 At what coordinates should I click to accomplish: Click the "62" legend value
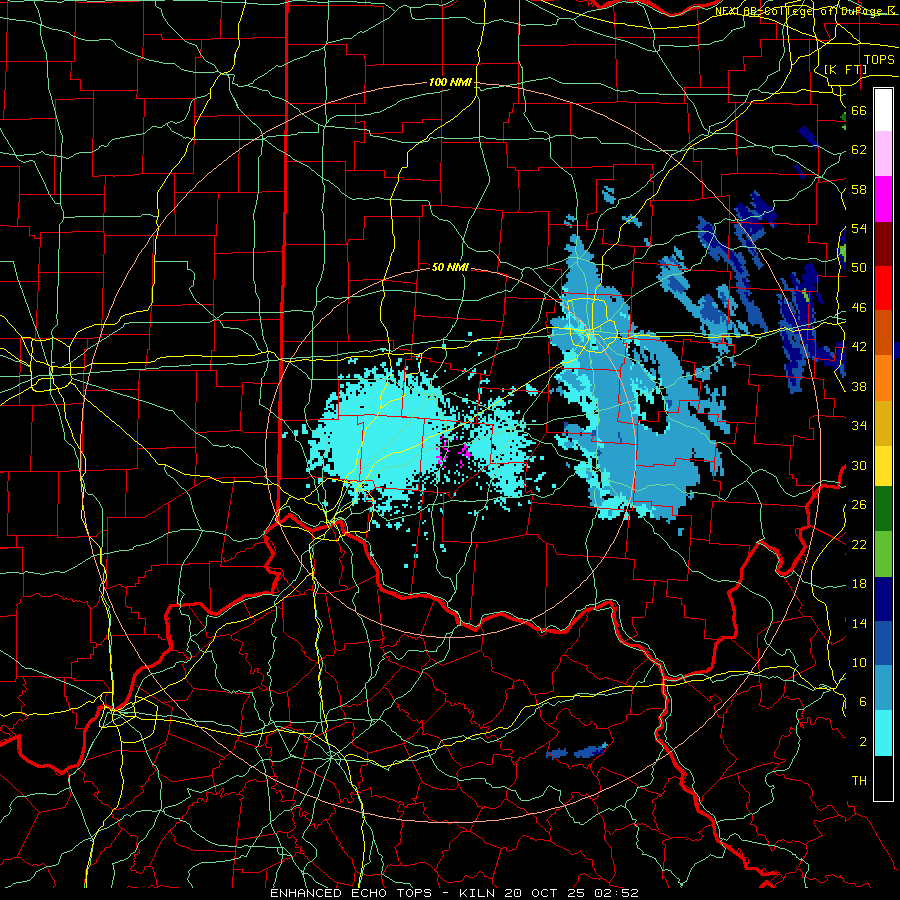tap(859, 150)
